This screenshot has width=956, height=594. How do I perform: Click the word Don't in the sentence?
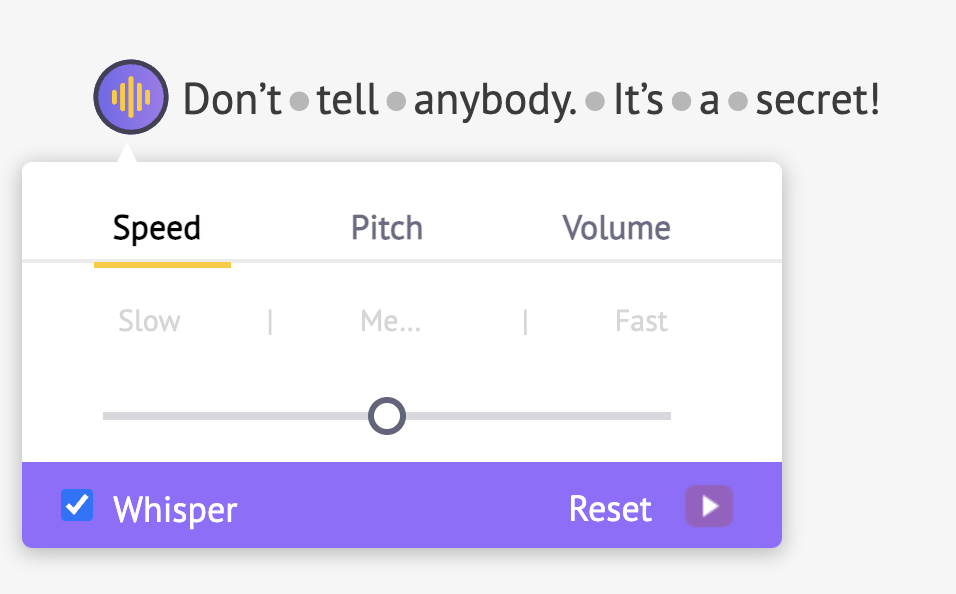[232, 100]
